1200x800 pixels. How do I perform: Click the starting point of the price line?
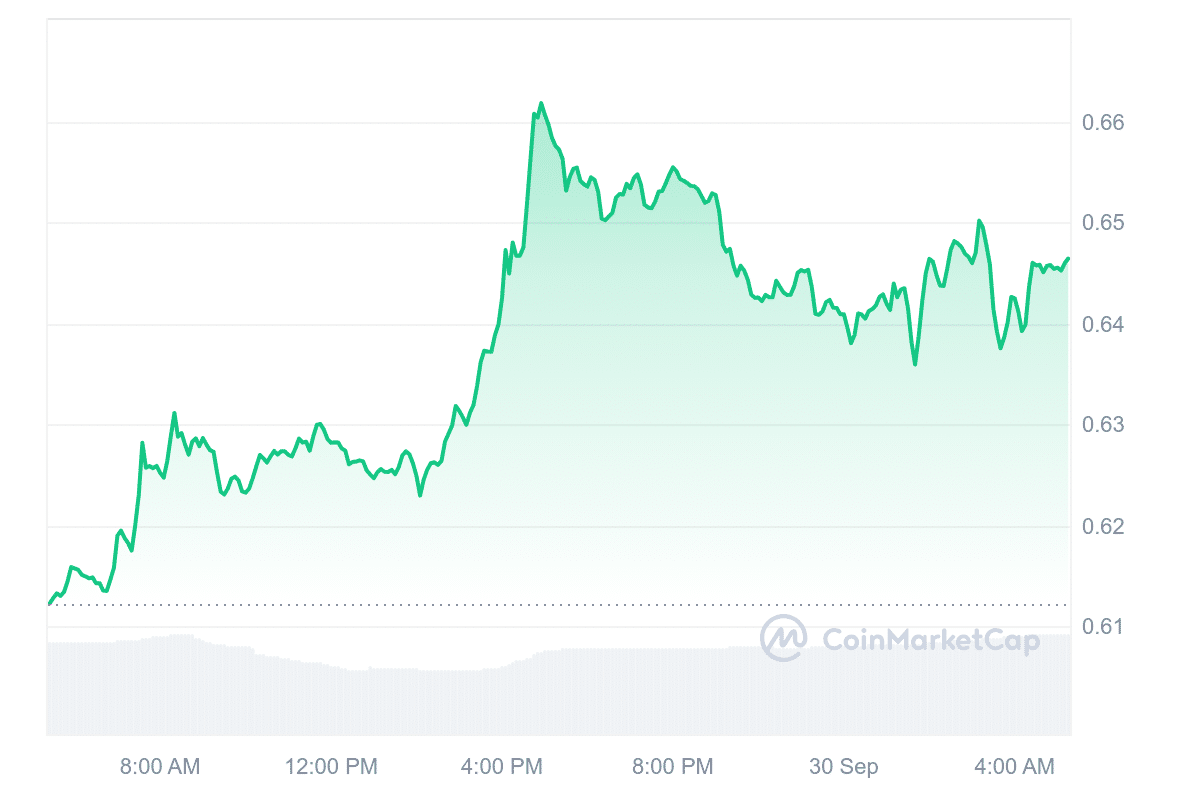(x=49, y=604)
